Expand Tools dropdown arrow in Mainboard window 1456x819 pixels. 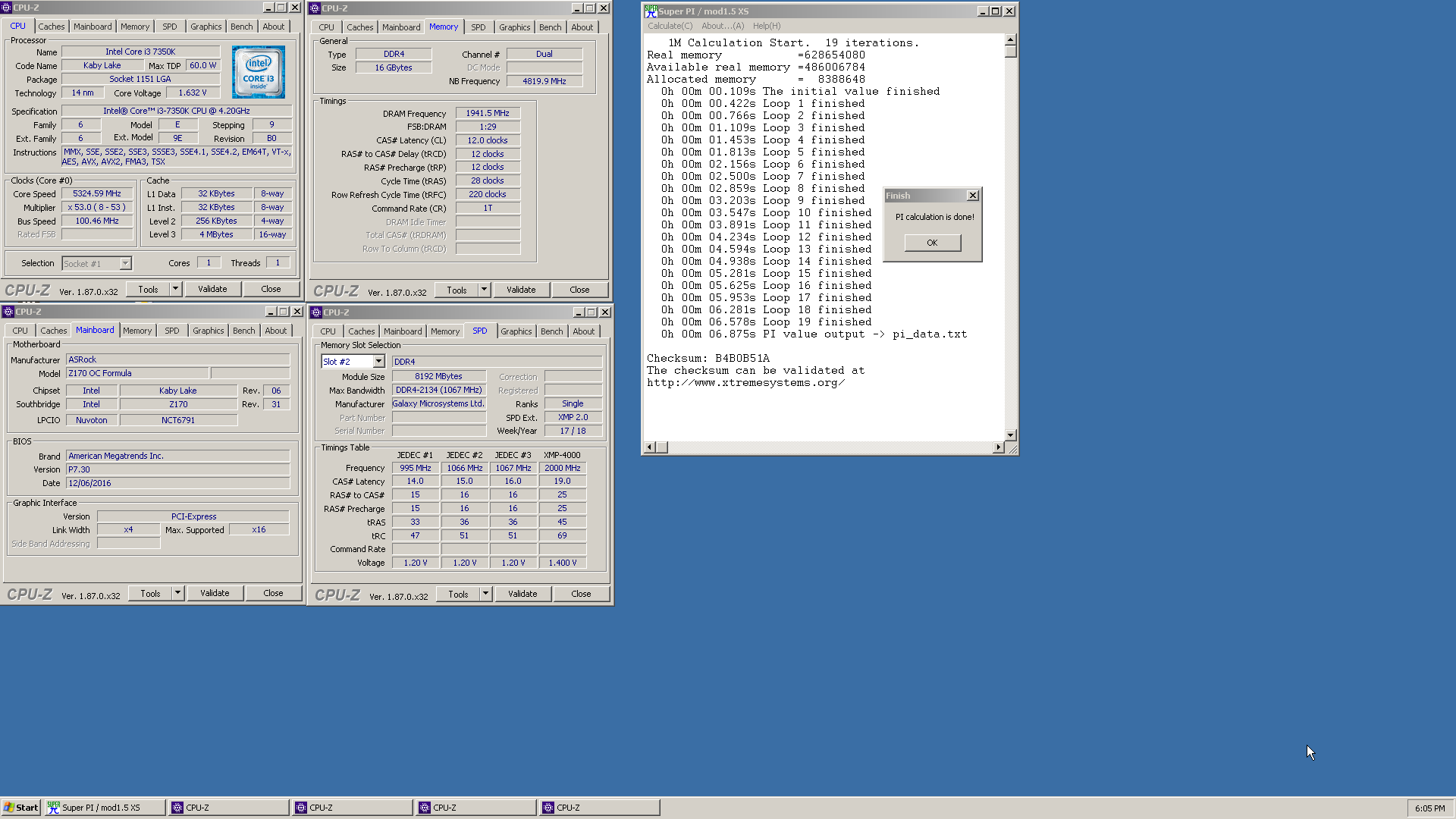tap(178, 593)
